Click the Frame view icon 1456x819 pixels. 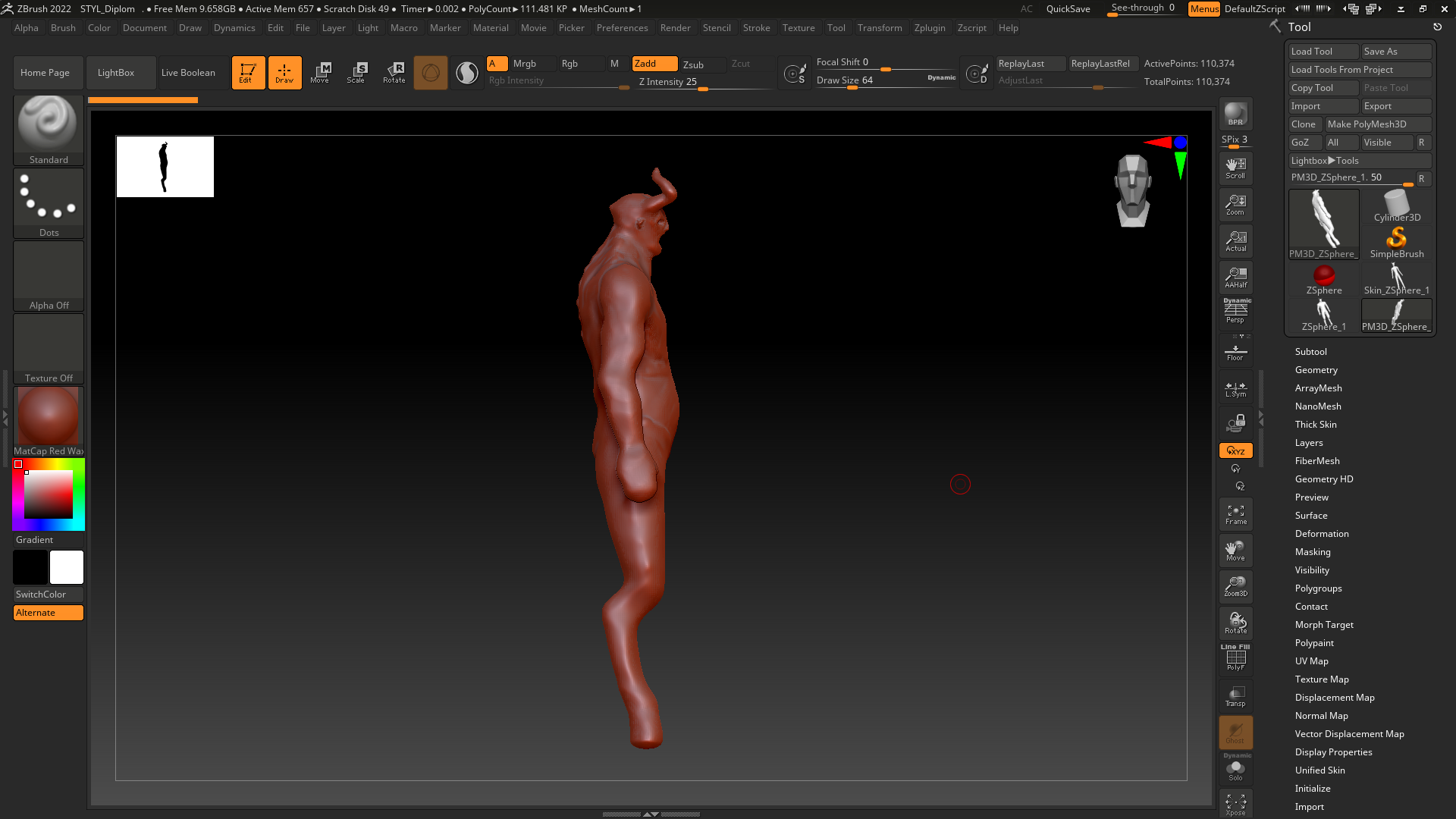coord(1235,514)
